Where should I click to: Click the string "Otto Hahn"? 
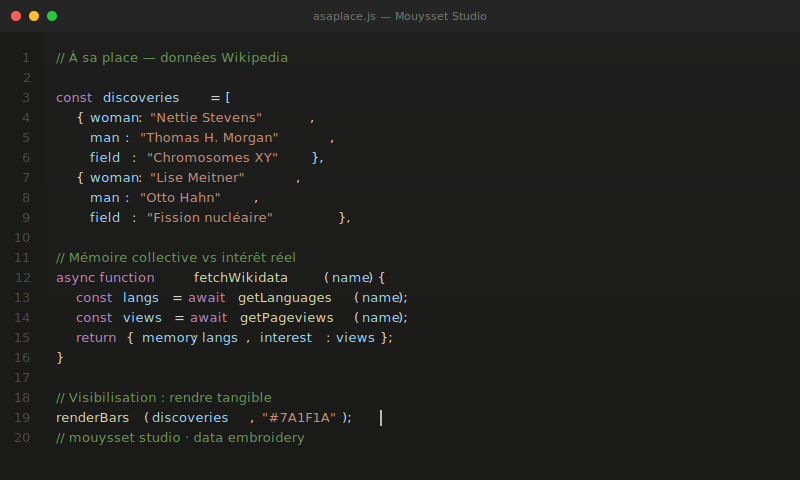click(180, 197)
